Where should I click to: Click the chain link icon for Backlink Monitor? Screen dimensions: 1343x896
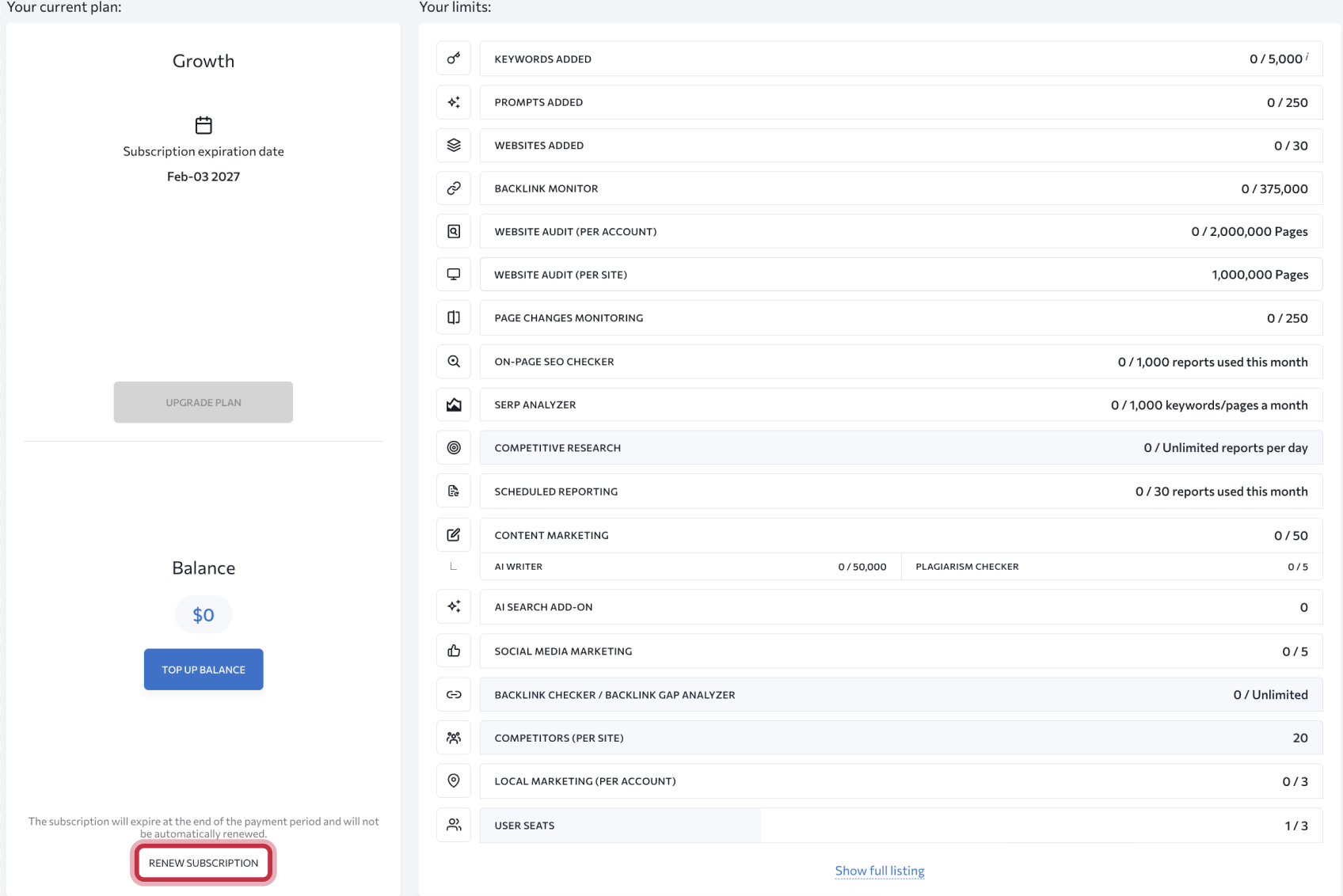454,188
